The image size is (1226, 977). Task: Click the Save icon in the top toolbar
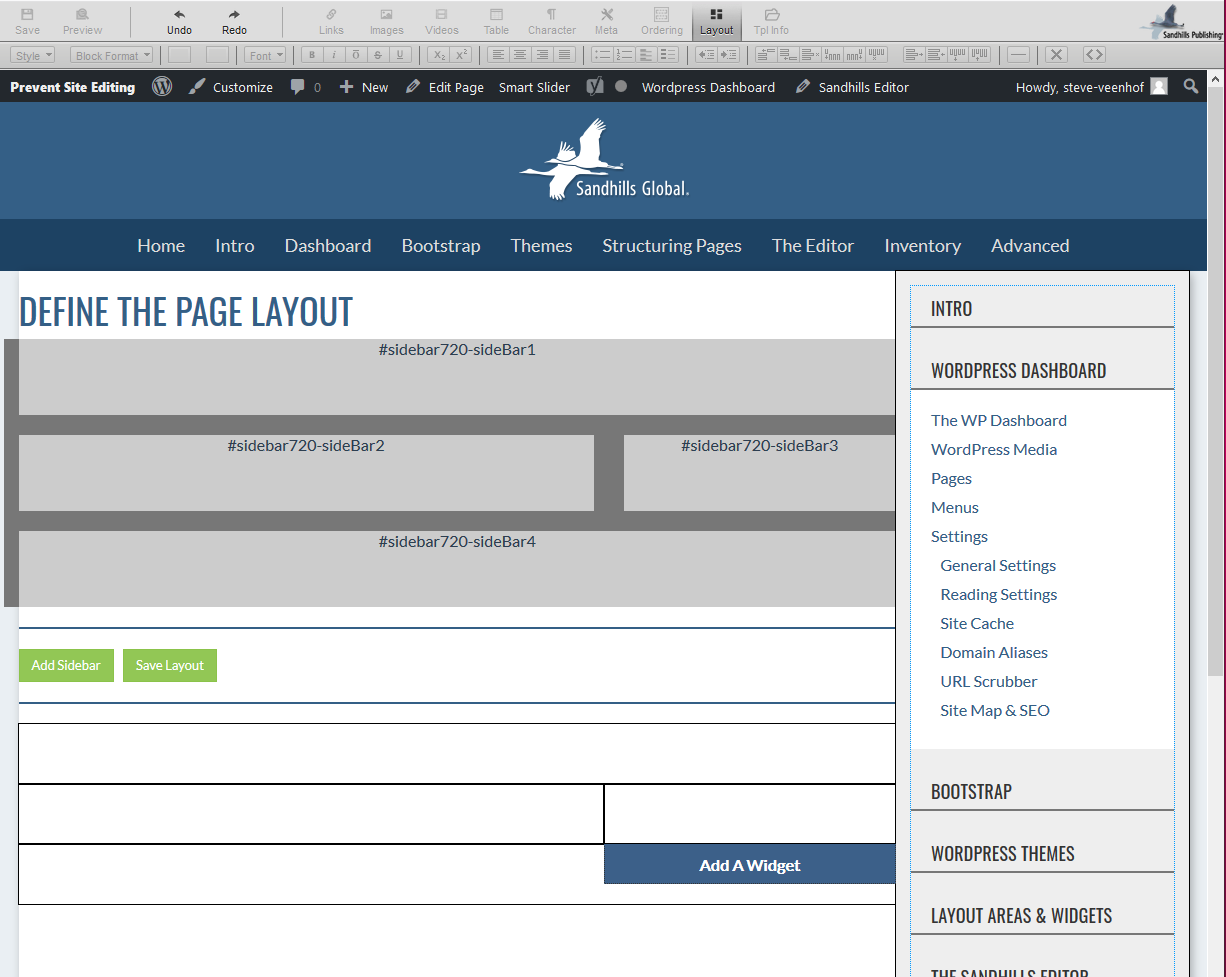[28, 21]
